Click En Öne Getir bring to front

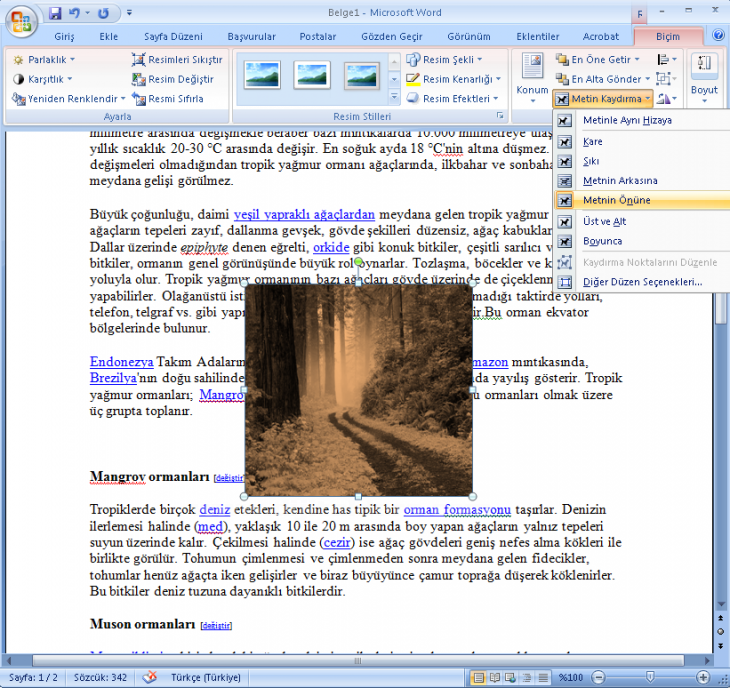coord(599,60)
